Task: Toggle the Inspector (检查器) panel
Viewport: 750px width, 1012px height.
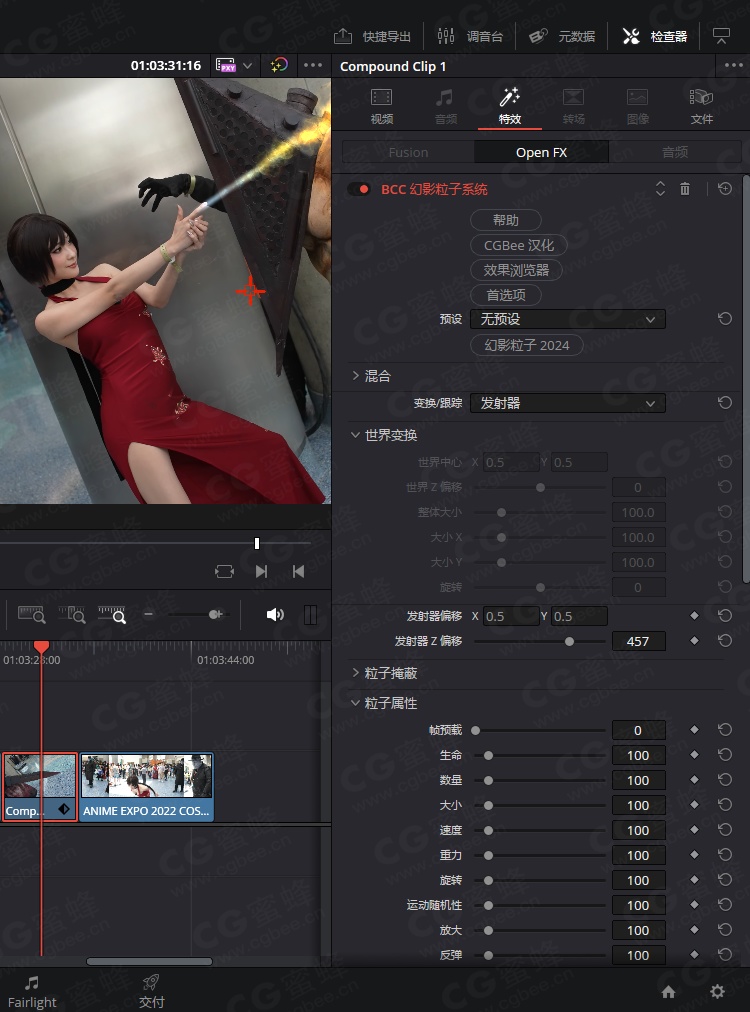Action: point(654,37)
